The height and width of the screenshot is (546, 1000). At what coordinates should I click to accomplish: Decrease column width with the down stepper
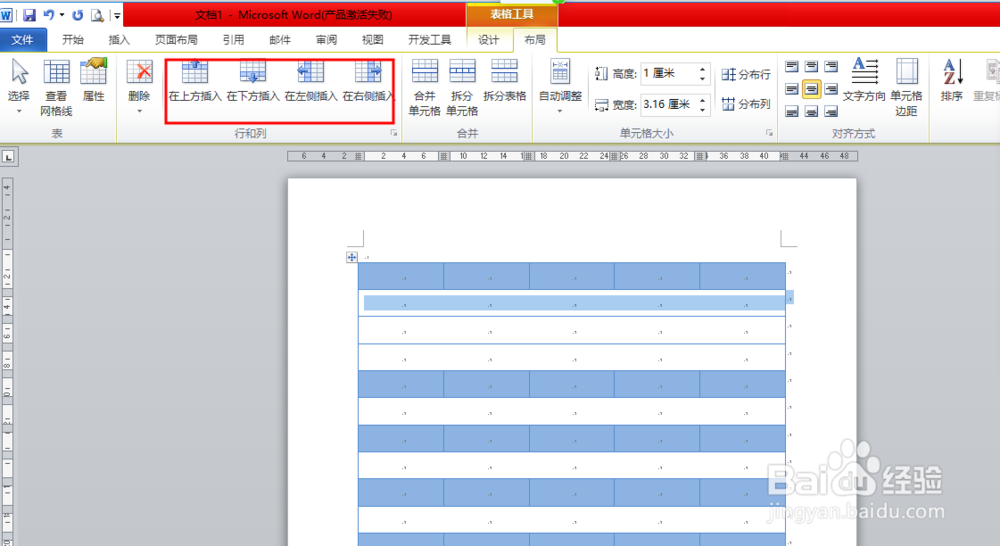point(702,109)
